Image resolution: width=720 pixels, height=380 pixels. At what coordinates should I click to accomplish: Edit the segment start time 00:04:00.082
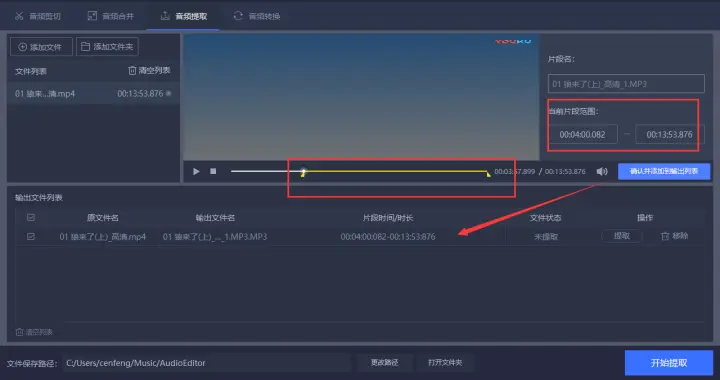tap(582, 134)
